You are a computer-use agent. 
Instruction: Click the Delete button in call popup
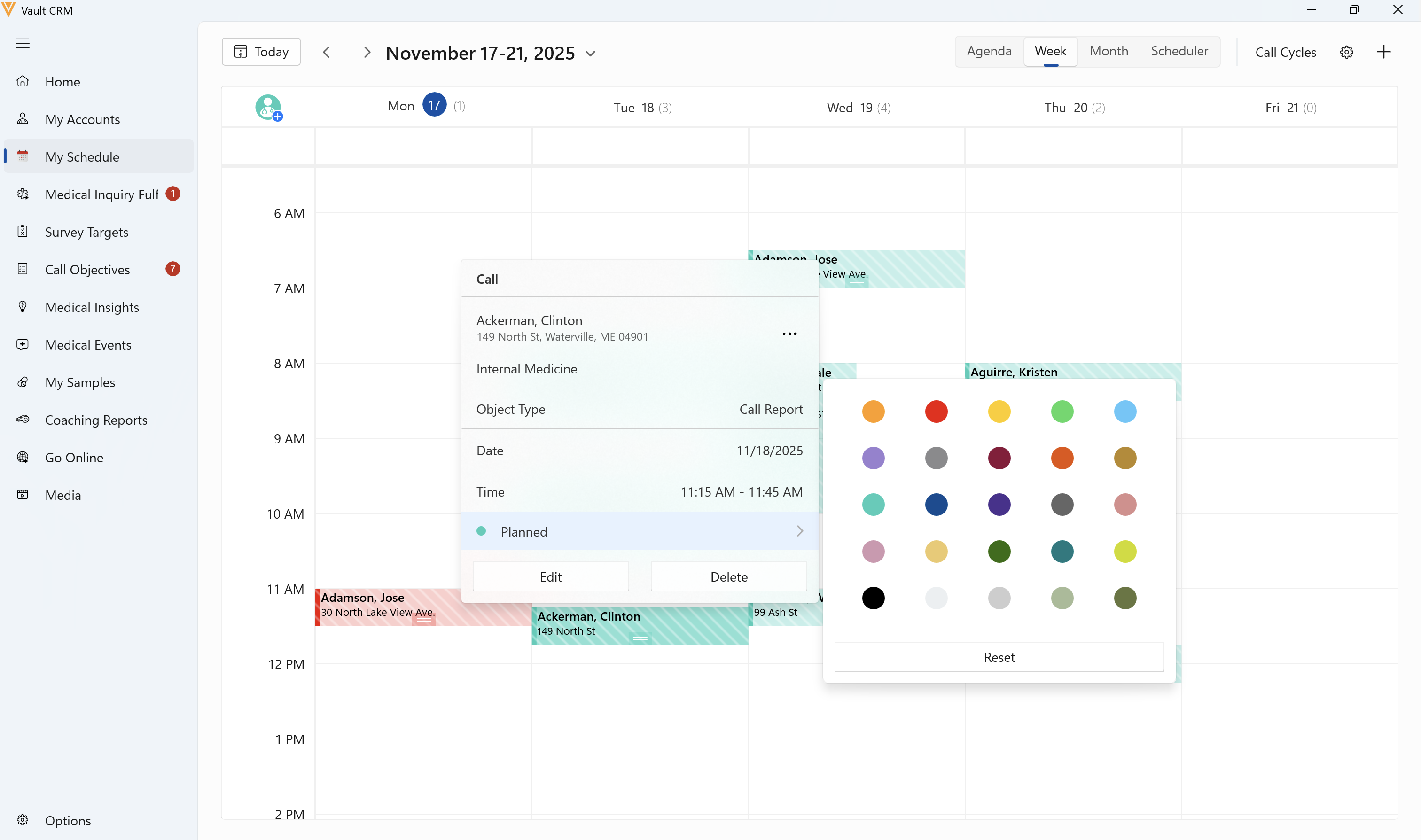729,577
